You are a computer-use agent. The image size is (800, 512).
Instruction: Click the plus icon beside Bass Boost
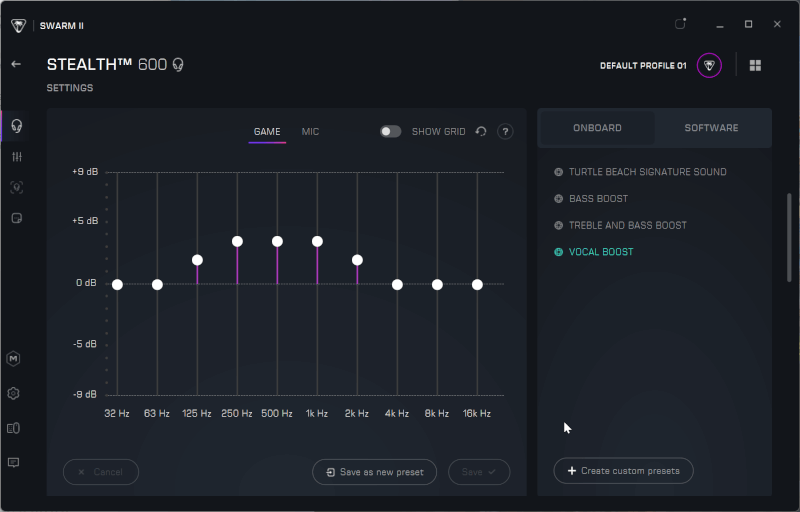(559, 198)
